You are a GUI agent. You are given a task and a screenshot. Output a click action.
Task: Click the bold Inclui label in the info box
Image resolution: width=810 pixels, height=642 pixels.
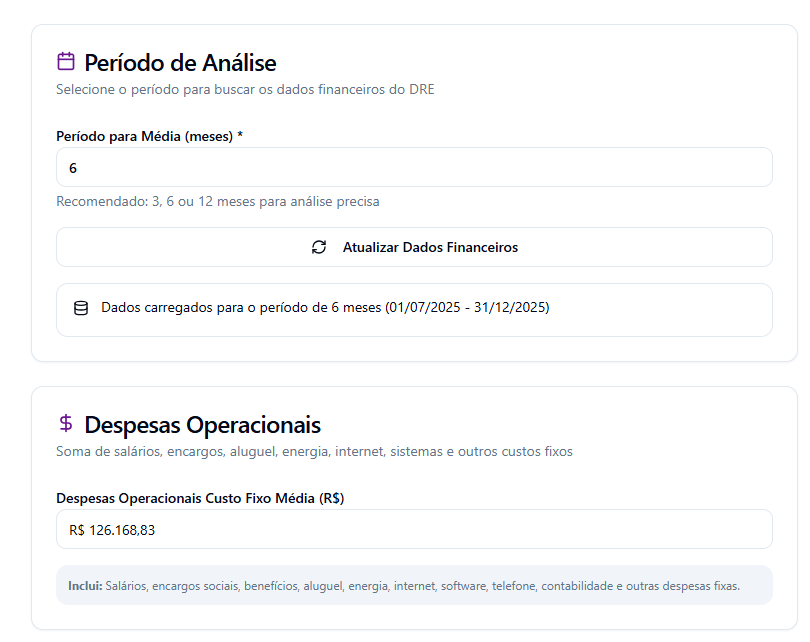[x=85, y=586]
